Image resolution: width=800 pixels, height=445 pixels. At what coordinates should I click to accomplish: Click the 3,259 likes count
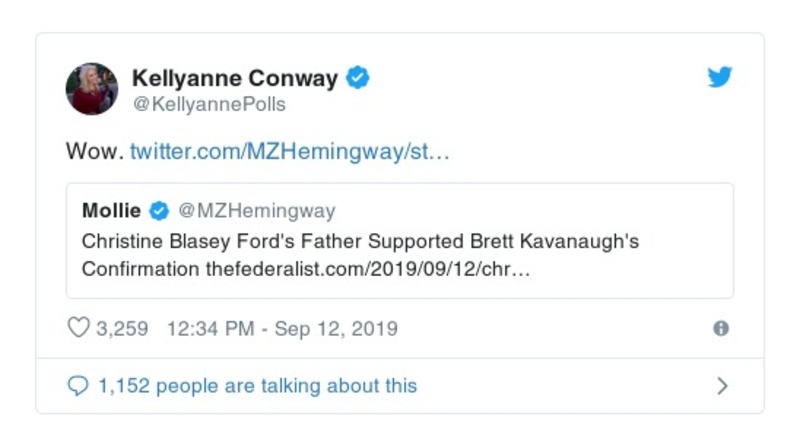[x=122, y=328]
